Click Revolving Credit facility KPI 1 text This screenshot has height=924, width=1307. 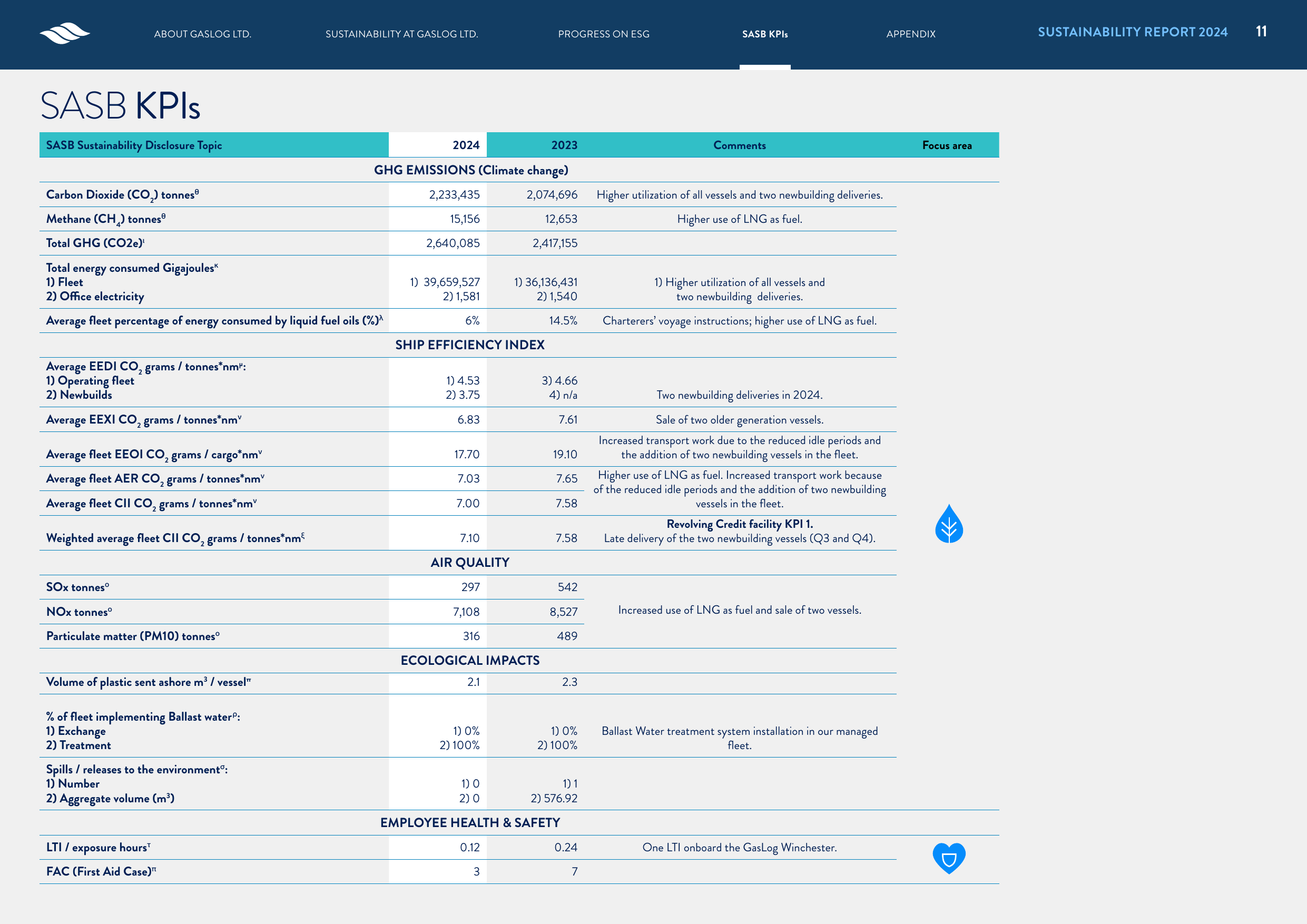(x=739, y=524)
